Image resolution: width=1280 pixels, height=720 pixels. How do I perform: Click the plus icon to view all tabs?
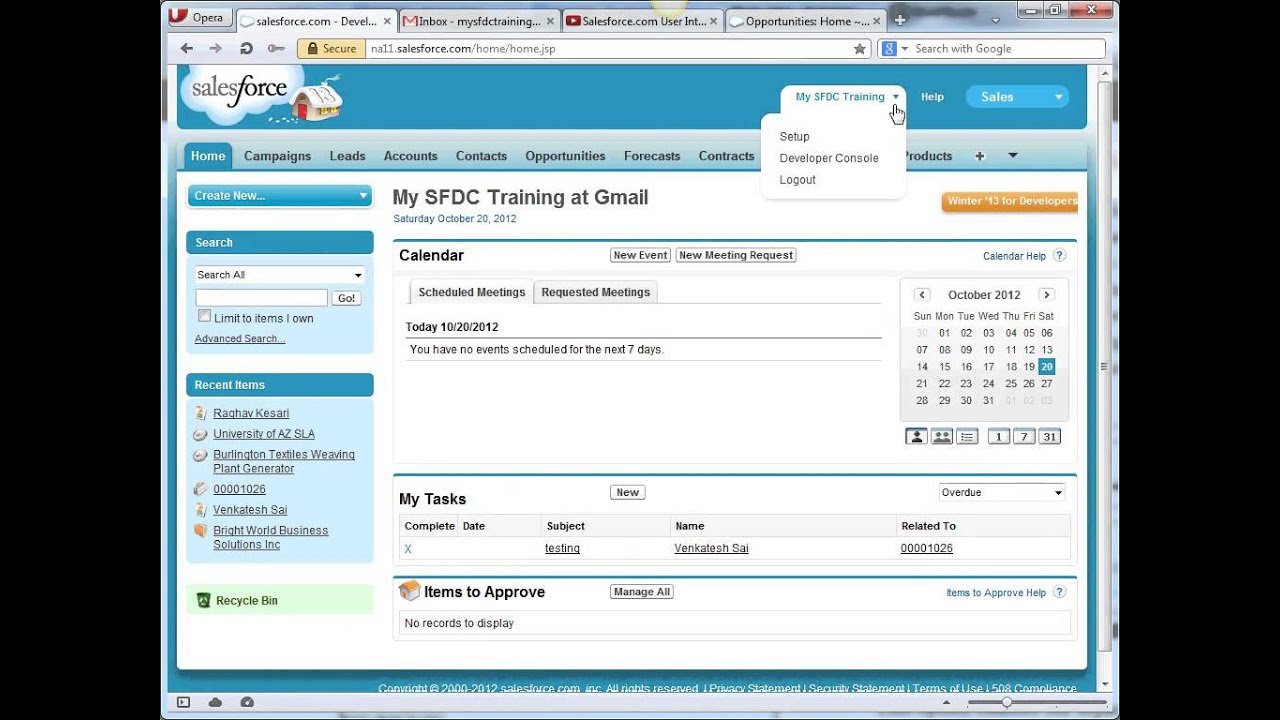coord(980,156)
